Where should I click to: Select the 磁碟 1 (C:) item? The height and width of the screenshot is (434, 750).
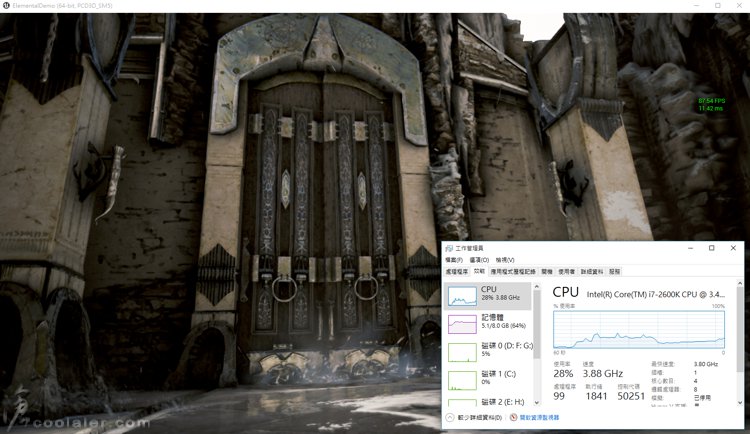(488, 380)
